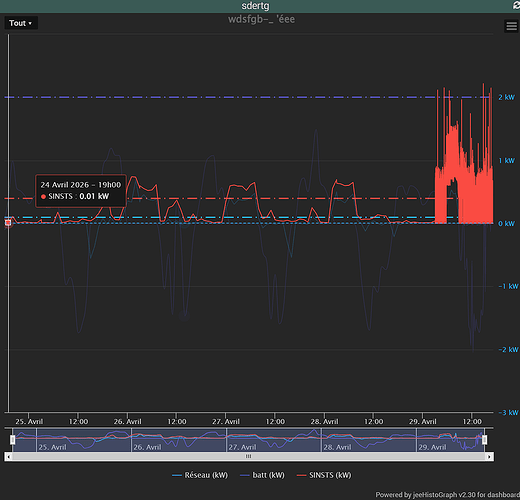Viewport: 520px width, 500px height.
Task: Click the jeeHistoGraph credits link
Action: coord(448,495)
